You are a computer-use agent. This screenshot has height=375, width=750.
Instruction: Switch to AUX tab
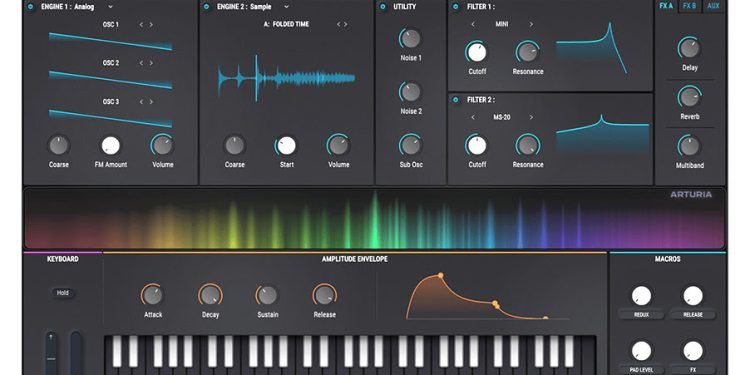[713, 6]
